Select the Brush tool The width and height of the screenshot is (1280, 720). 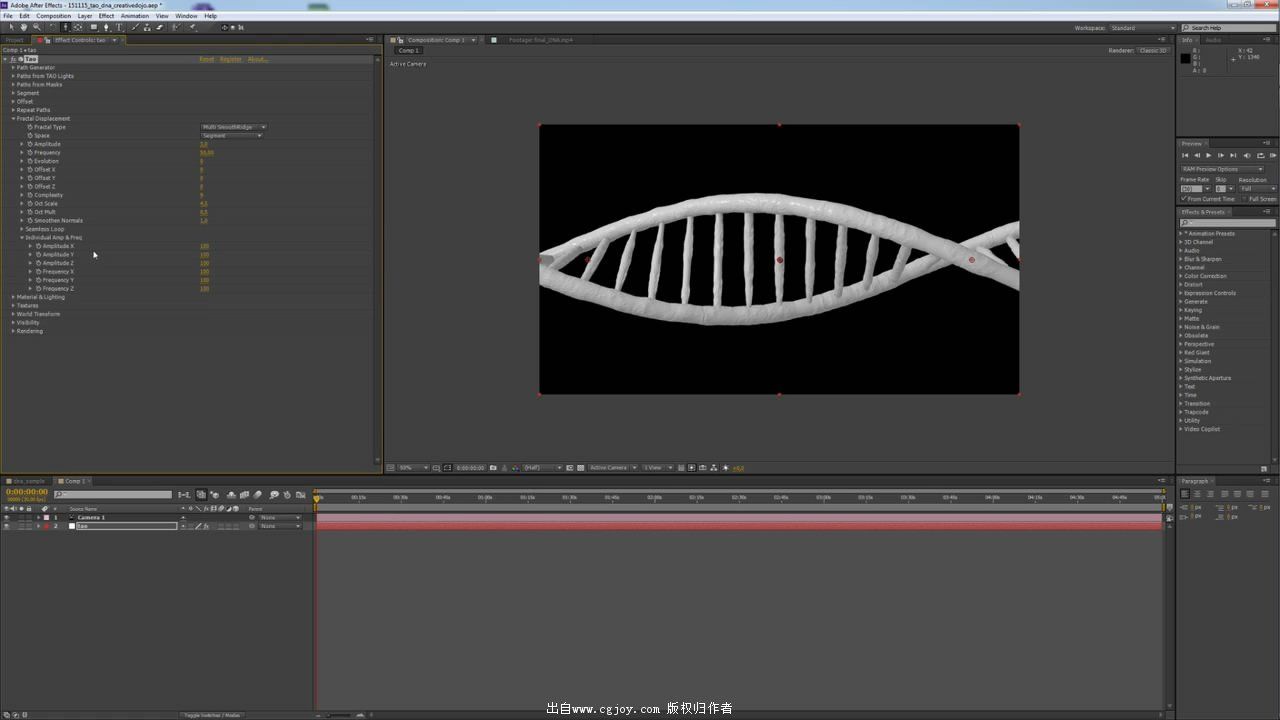click(x=135, y=28)
